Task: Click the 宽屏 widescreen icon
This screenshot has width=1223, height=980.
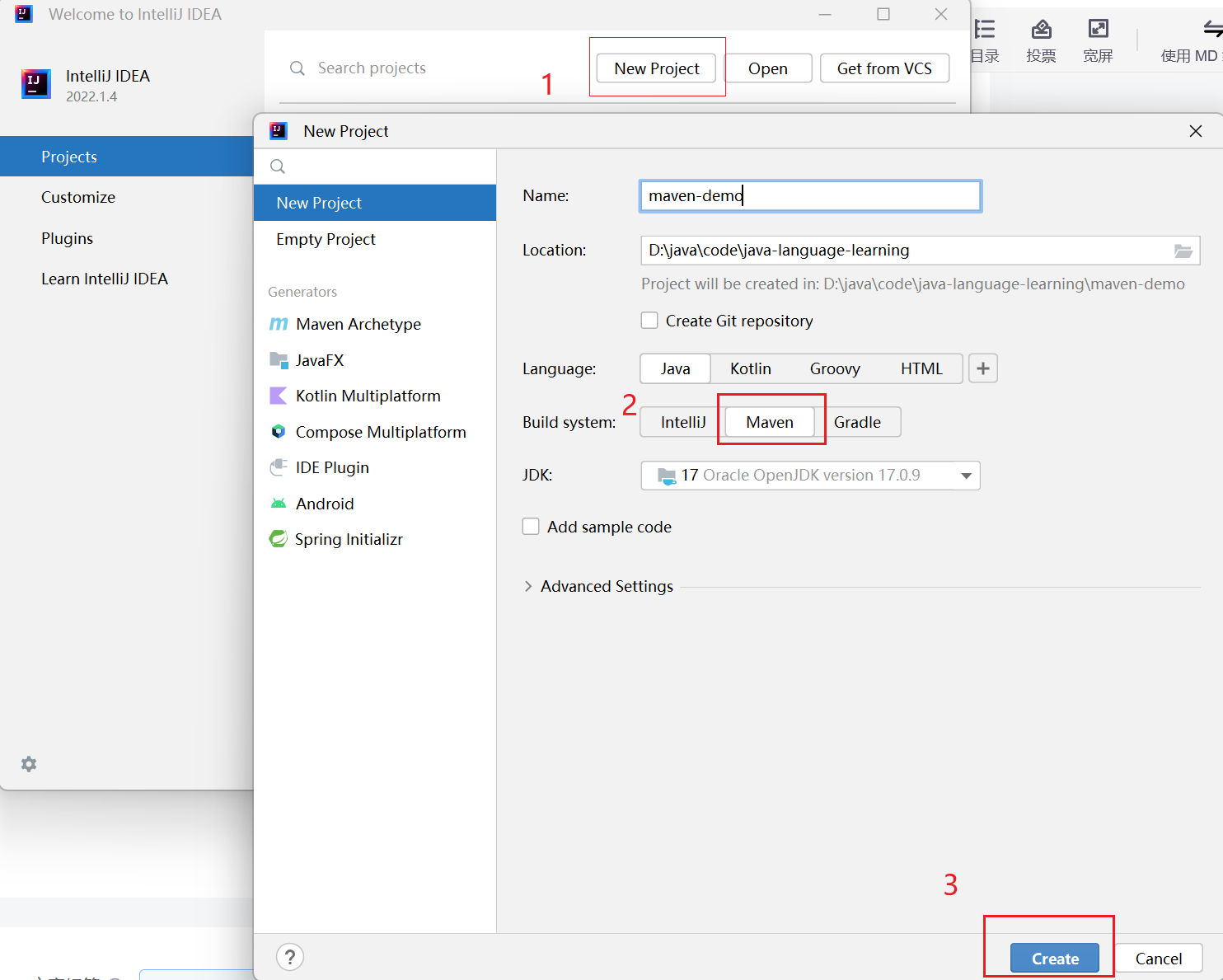Action: [x=1099, y=30]
